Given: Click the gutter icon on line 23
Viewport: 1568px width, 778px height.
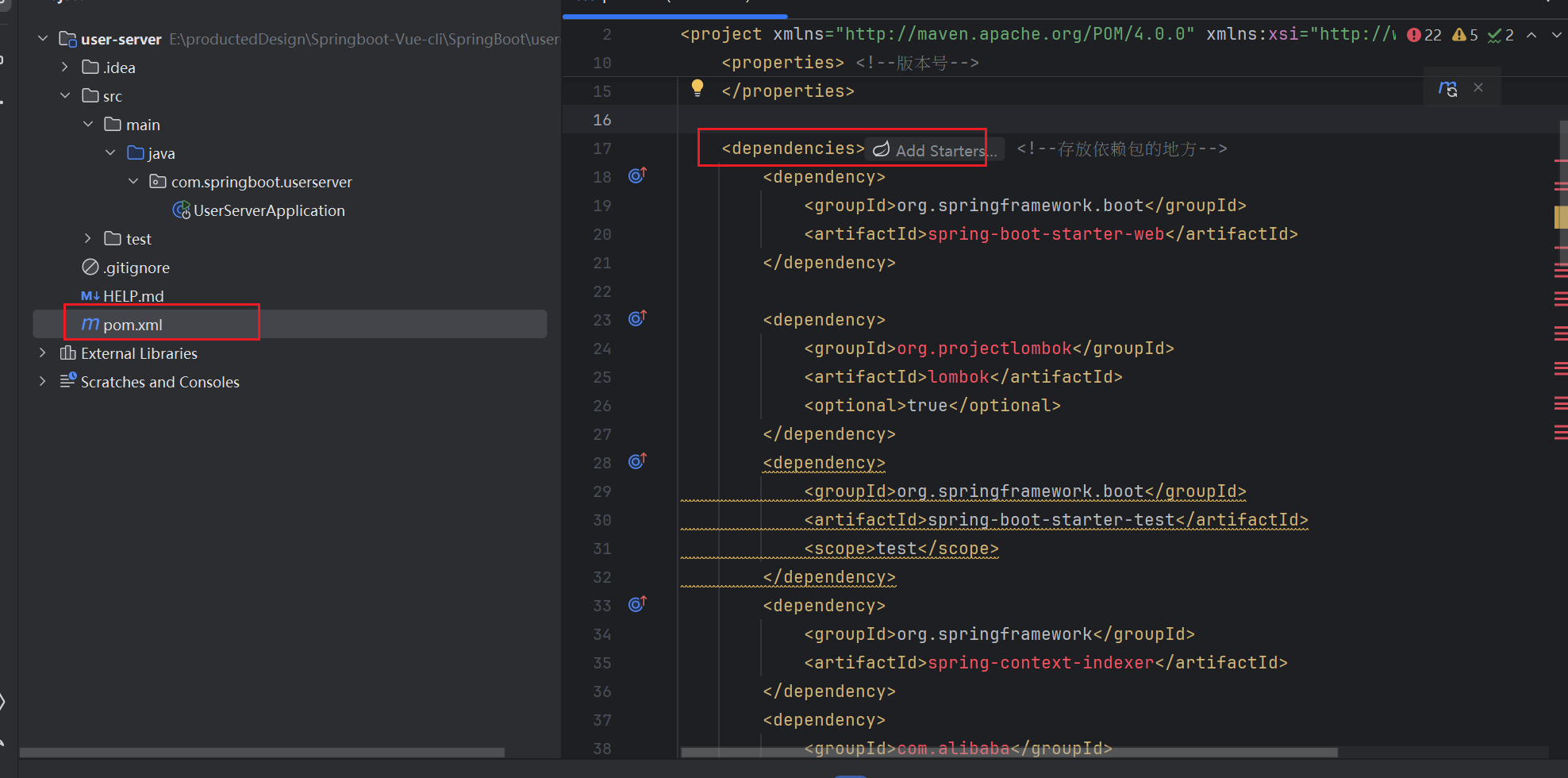Looking at the screenshot, I should coord(637,318).
